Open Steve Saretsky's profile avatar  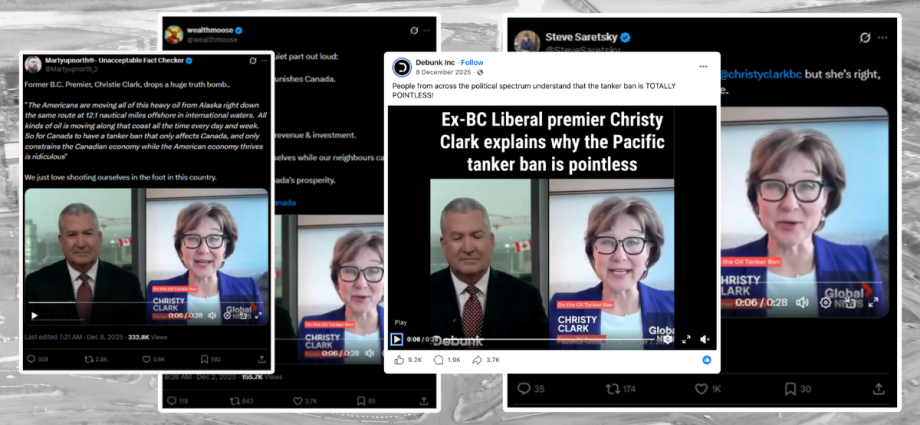(x=527, y=43)
